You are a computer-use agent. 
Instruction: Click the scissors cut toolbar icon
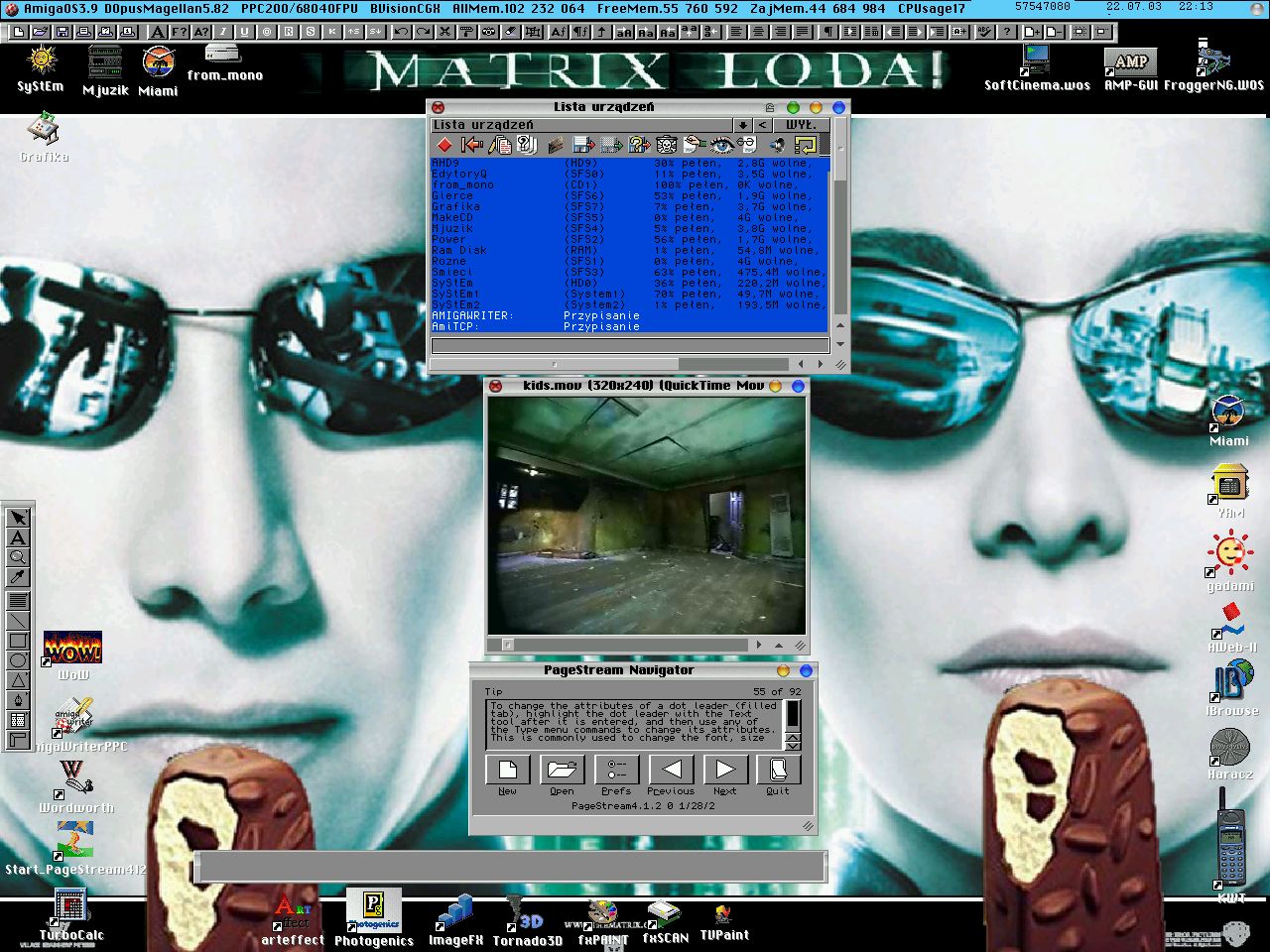pos(445,32)
